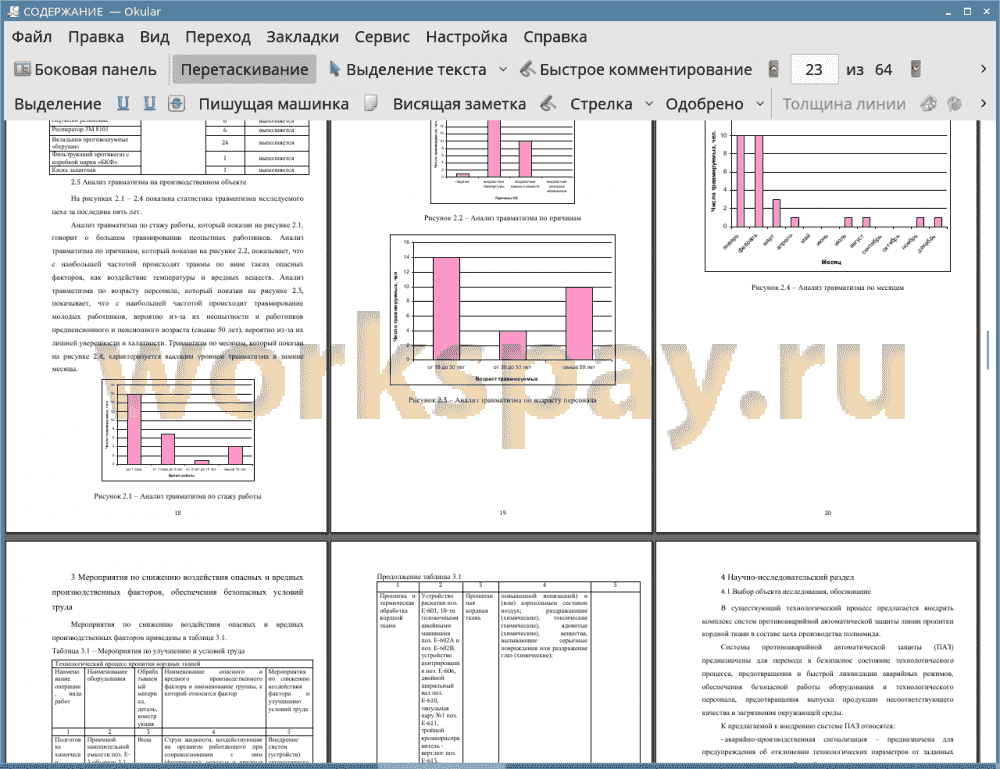Select the Одобрено stamp tool
Screen dimensions: 1000x769
click(x=704, y=104)
